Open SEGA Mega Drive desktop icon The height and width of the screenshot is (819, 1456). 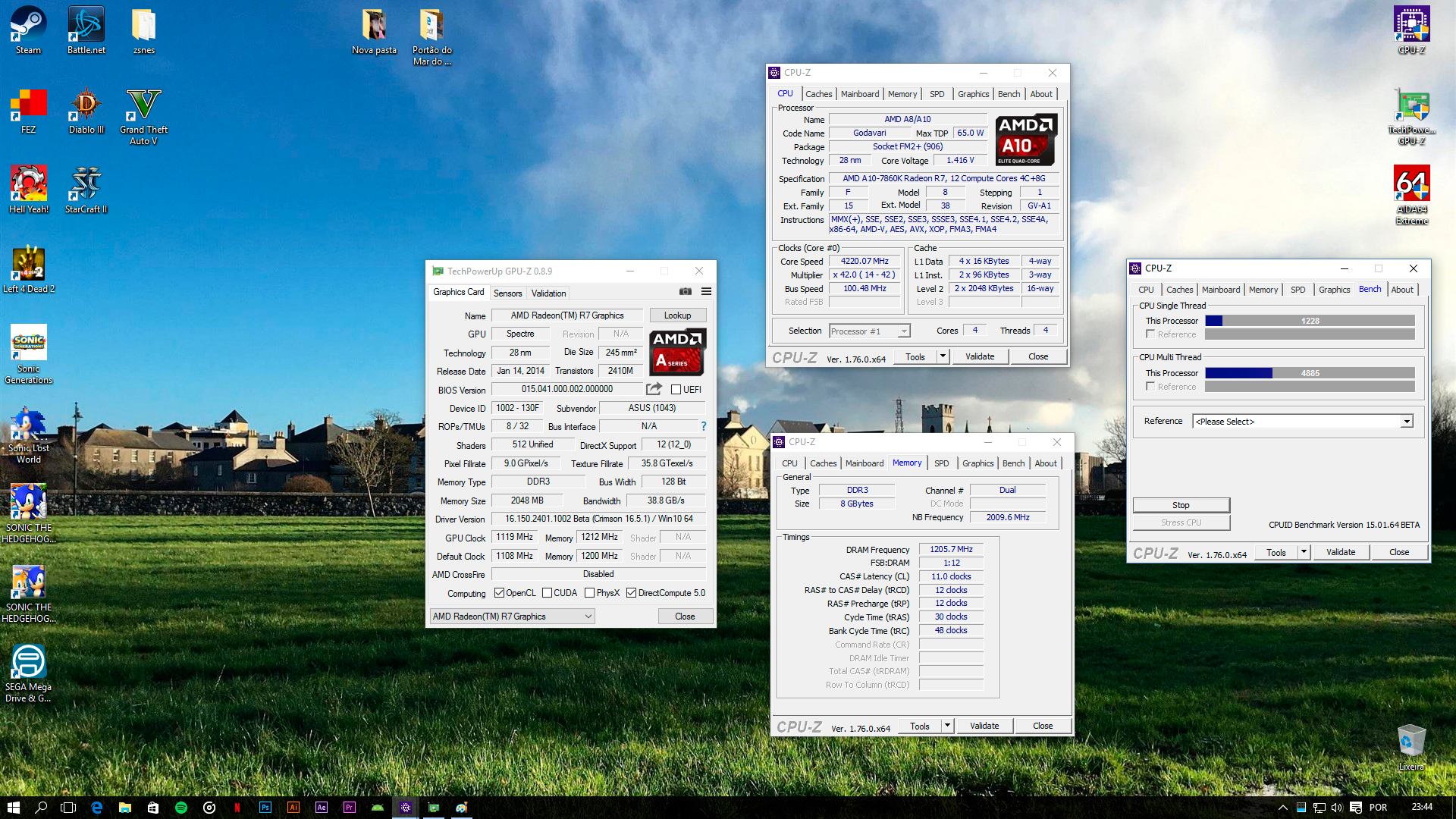coord(28,673)
